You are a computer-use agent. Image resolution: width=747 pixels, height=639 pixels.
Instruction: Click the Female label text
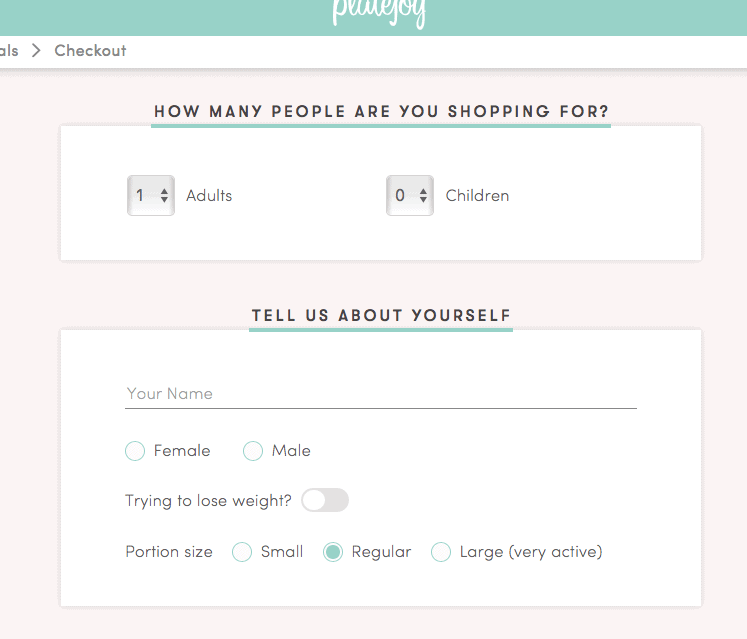point(182,451)
